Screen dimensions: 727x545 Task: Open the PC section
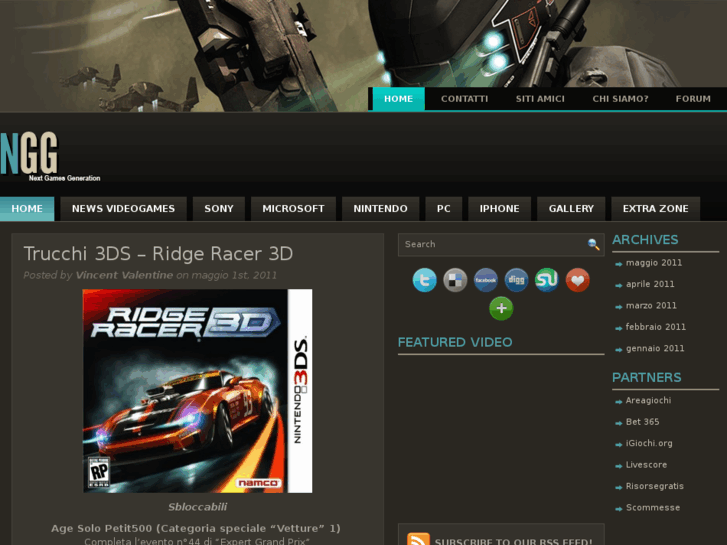coord(444,209)
